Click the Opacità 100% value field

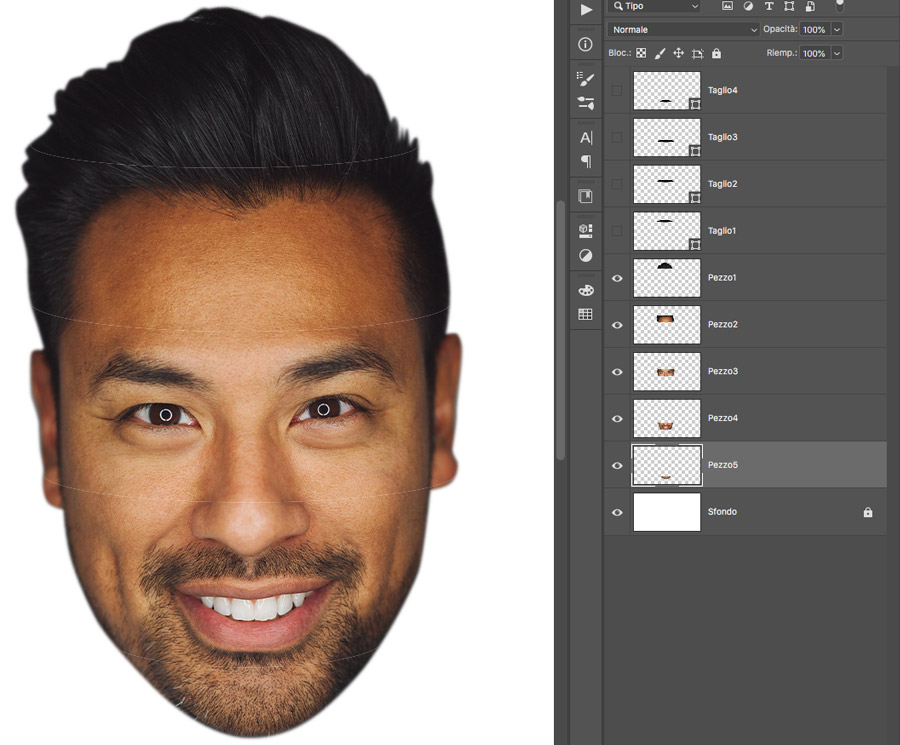(814, 29)
